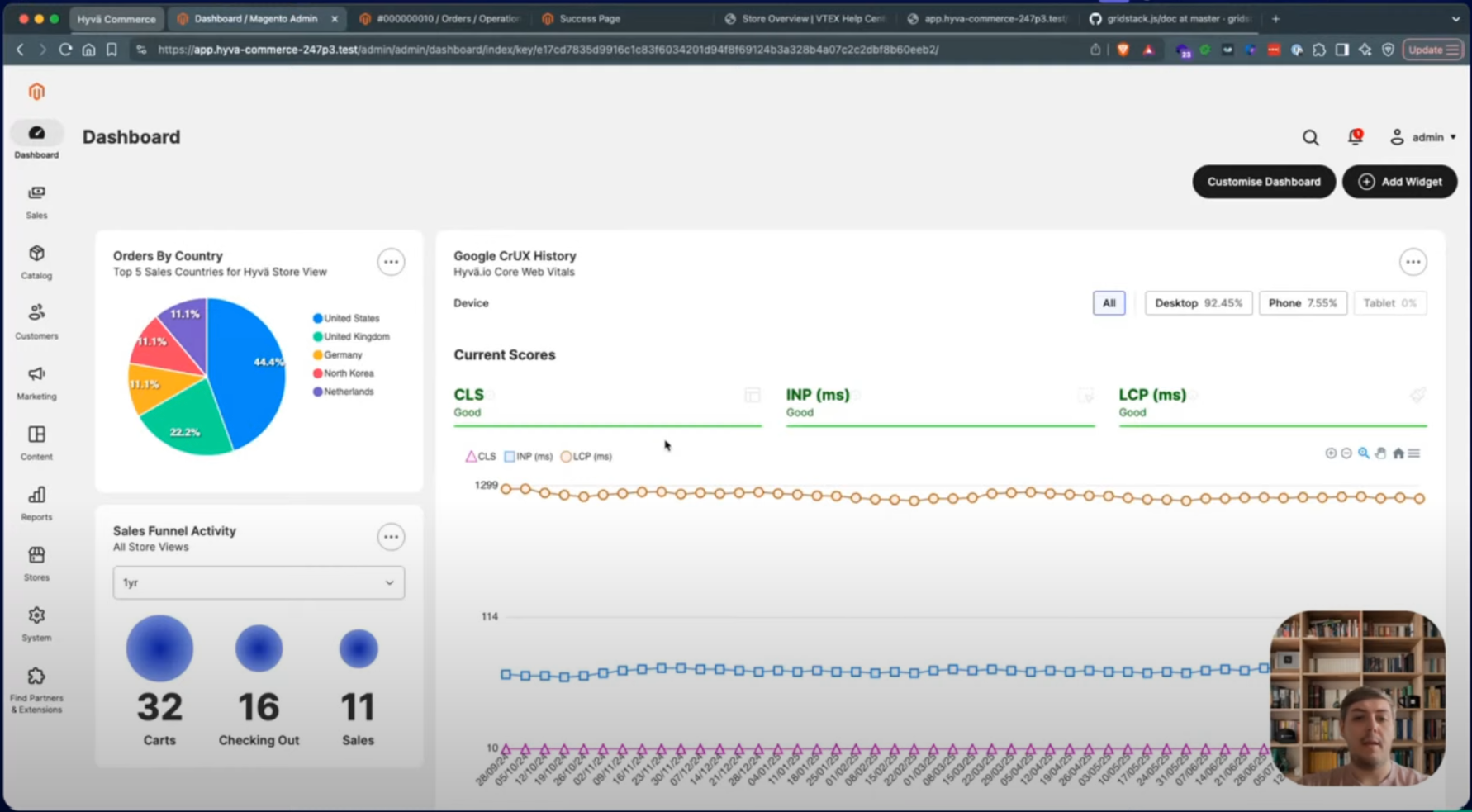Click the chart zoom out icon
This screenshot has height=812, width=1472.
(x=1346, y=453)
